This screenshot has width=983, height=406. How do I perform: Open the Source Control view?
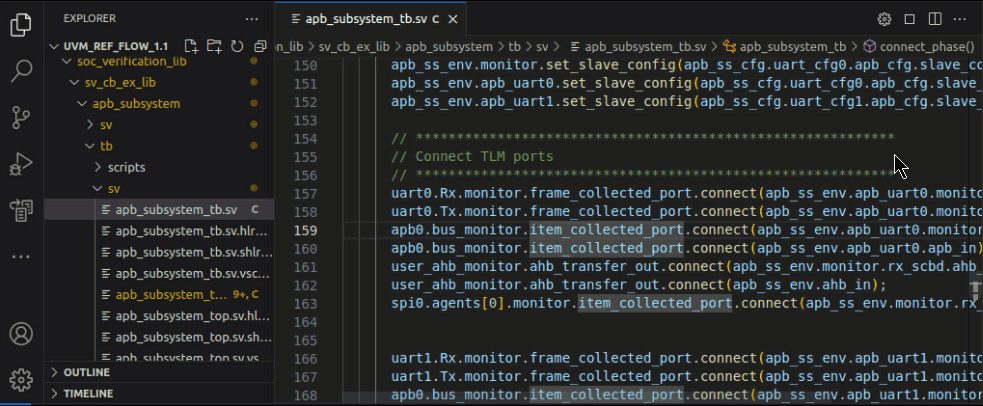(x=21, y=117)
